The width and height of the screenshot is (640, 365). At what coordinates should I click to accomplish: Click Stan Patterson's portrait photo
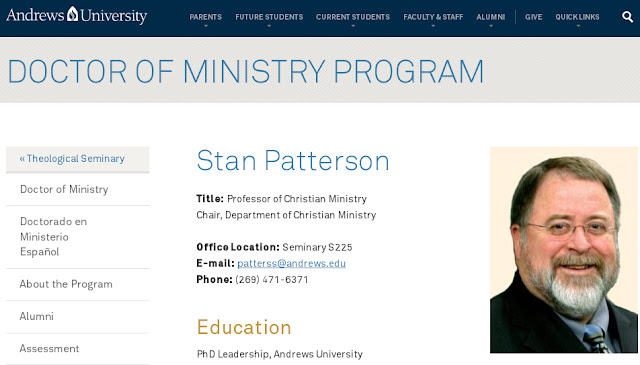coord(564,250)
